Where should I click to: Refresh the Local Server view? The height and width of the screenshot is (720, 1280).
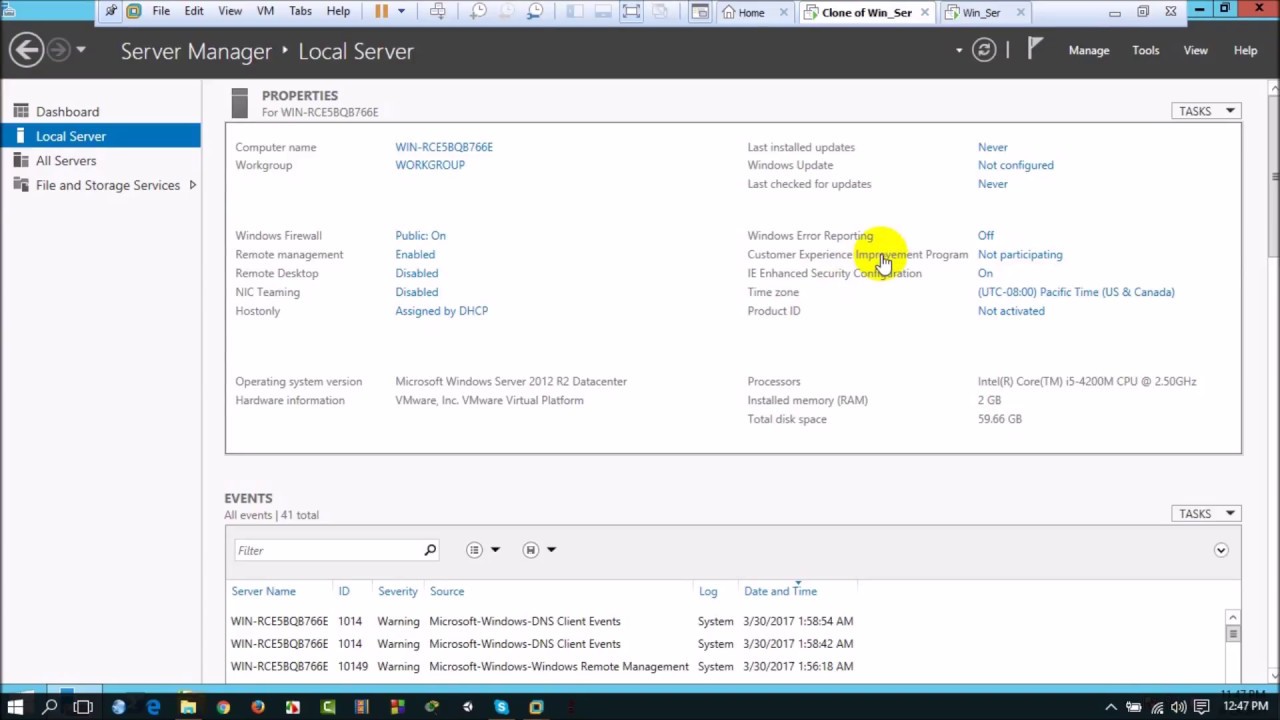pyautogui.click(x=984, y=50)
